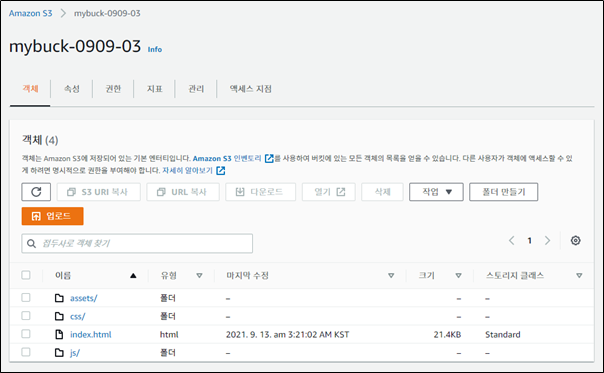
Task: Check the js/ row checkbox
Action: (26, 352)
